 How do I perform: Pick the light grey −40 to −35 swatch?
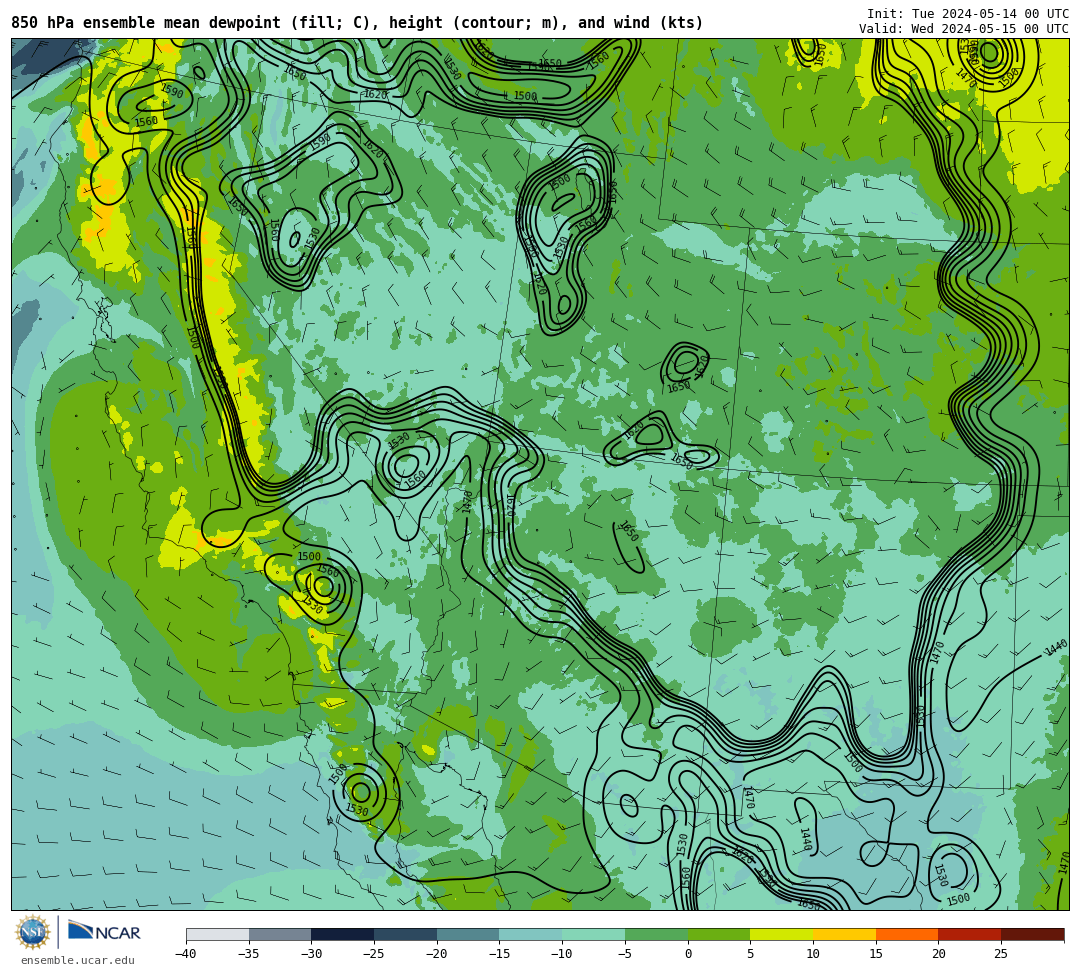pos(218,934)
